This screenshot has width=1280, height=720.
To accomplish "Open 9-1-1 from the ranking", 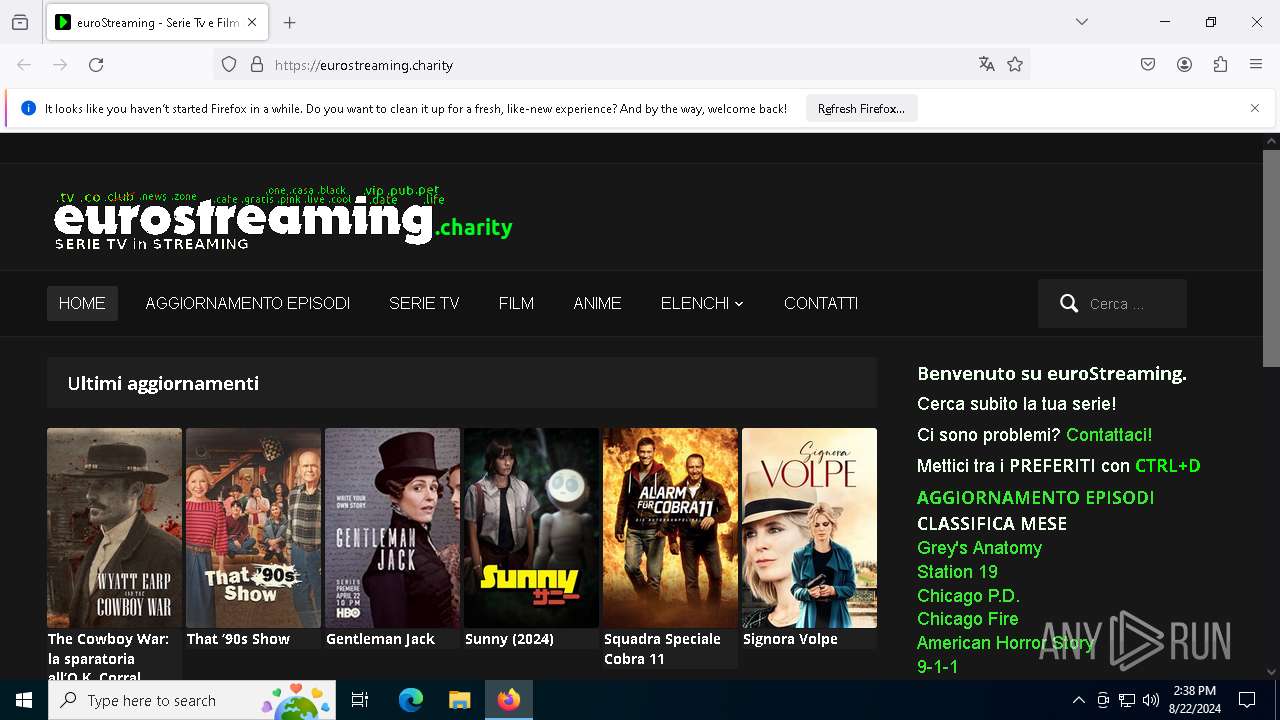I will point(937,666).
